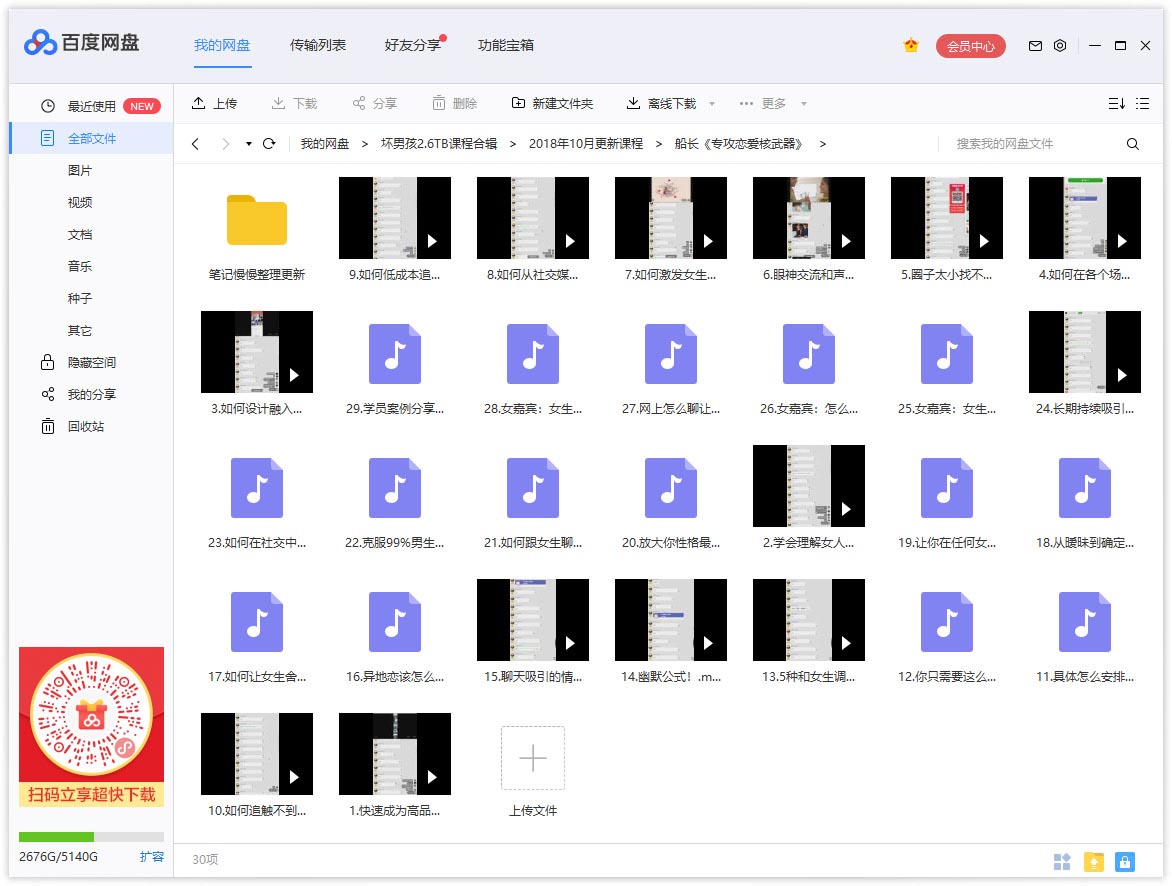The width and height of the screenshot is (1172, 886).
Task: Click 我的网盘 in breadcrumb path
Action: (x=325, y=144)
